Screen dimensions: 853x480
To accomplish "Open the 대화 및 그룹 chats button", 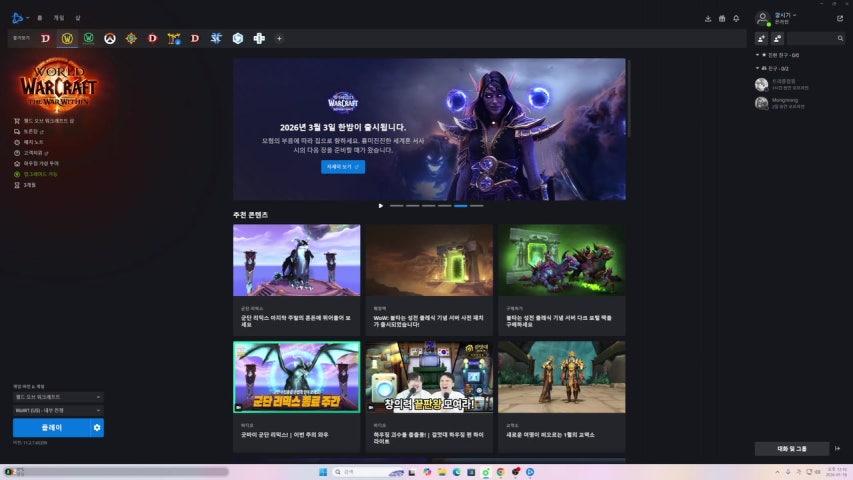I will coord(792,449).
